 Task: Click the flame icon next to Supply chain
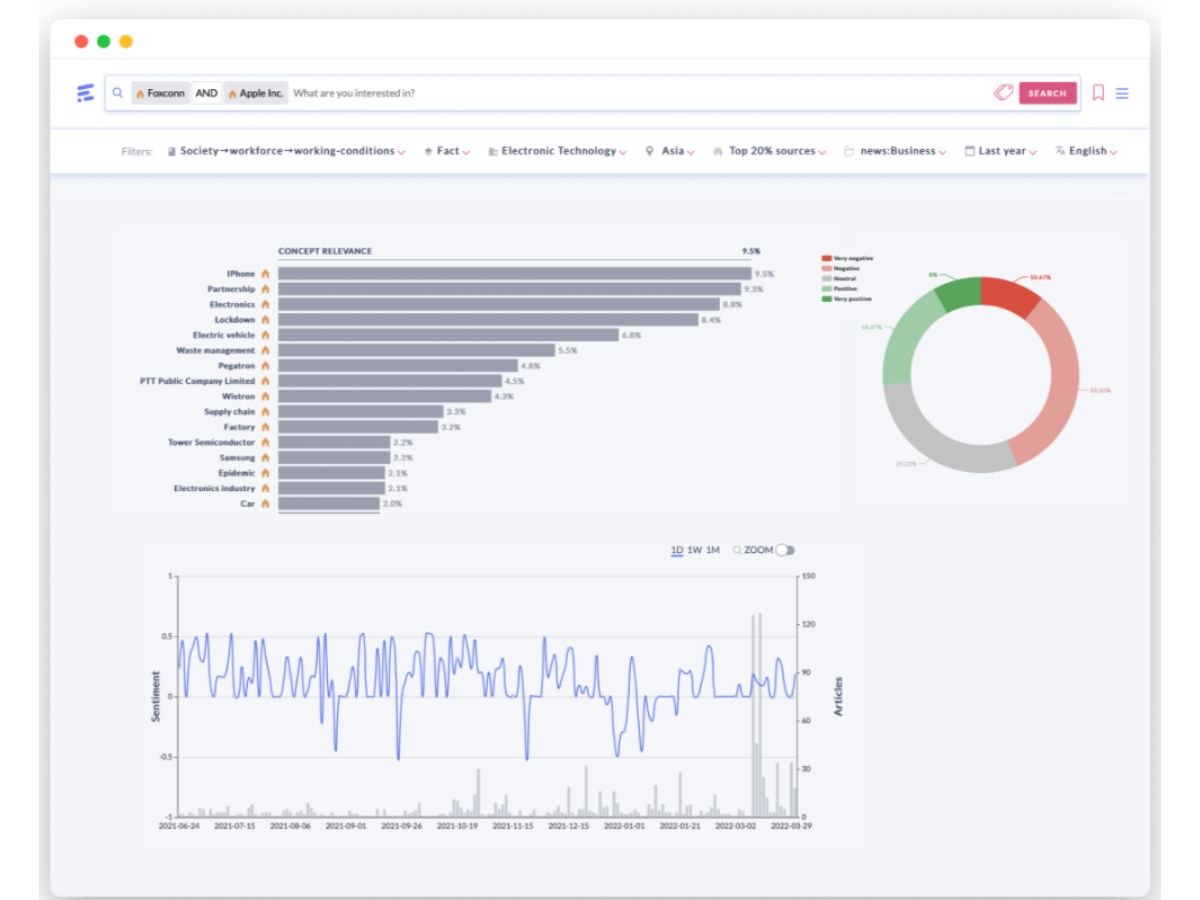coord(265,412)
